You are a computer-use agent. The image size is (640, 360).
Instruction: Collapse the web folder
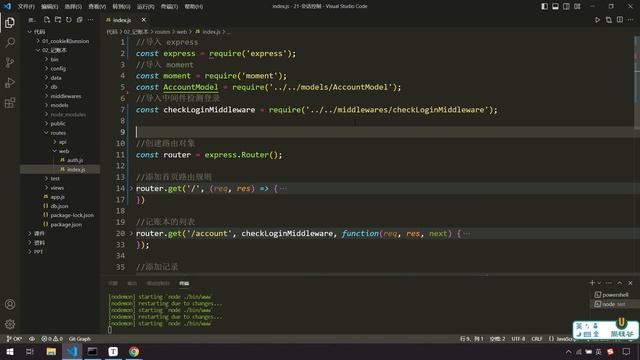click(x=64, y=151)
